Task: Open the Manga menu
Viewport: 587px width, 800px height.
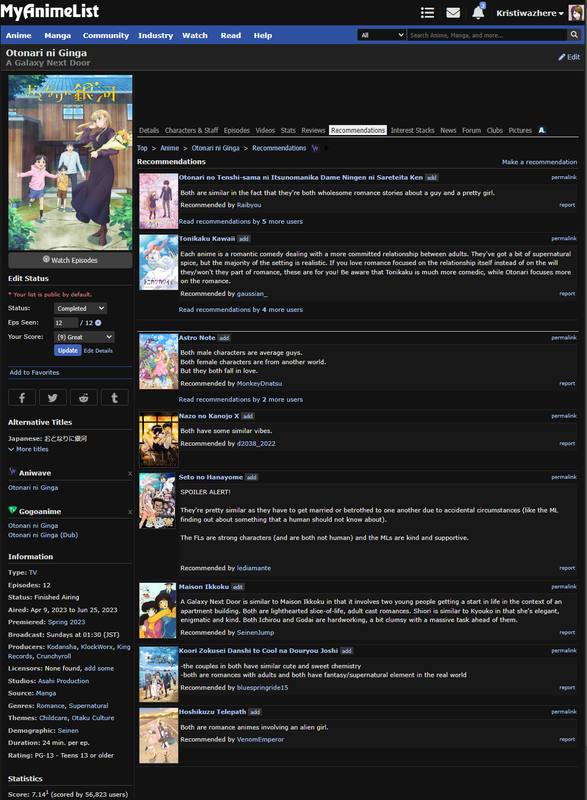Action: tap(58, 35)
